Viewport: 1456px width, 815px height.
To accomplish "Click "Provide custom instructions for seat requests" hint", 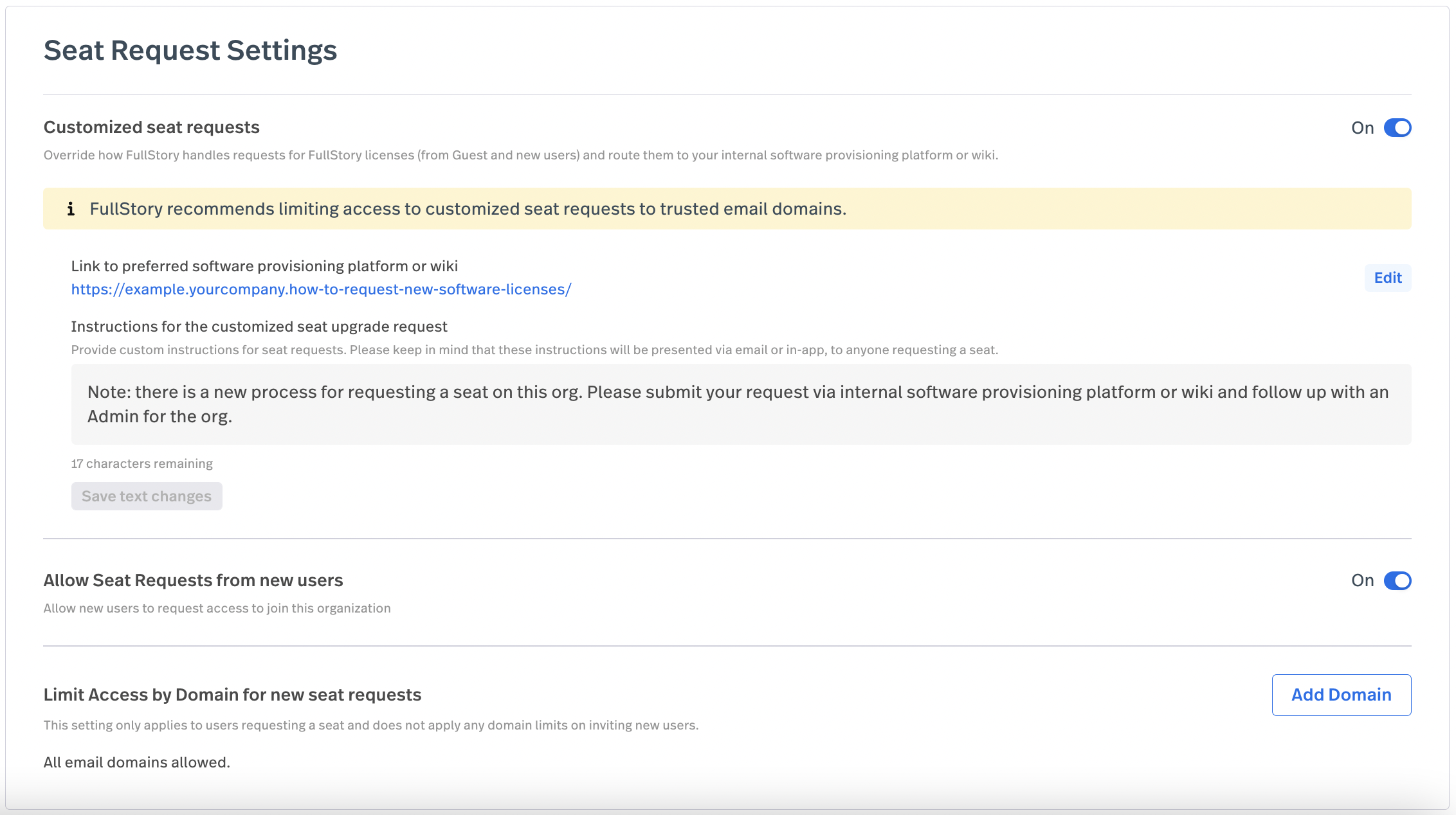I will (534, 350).
